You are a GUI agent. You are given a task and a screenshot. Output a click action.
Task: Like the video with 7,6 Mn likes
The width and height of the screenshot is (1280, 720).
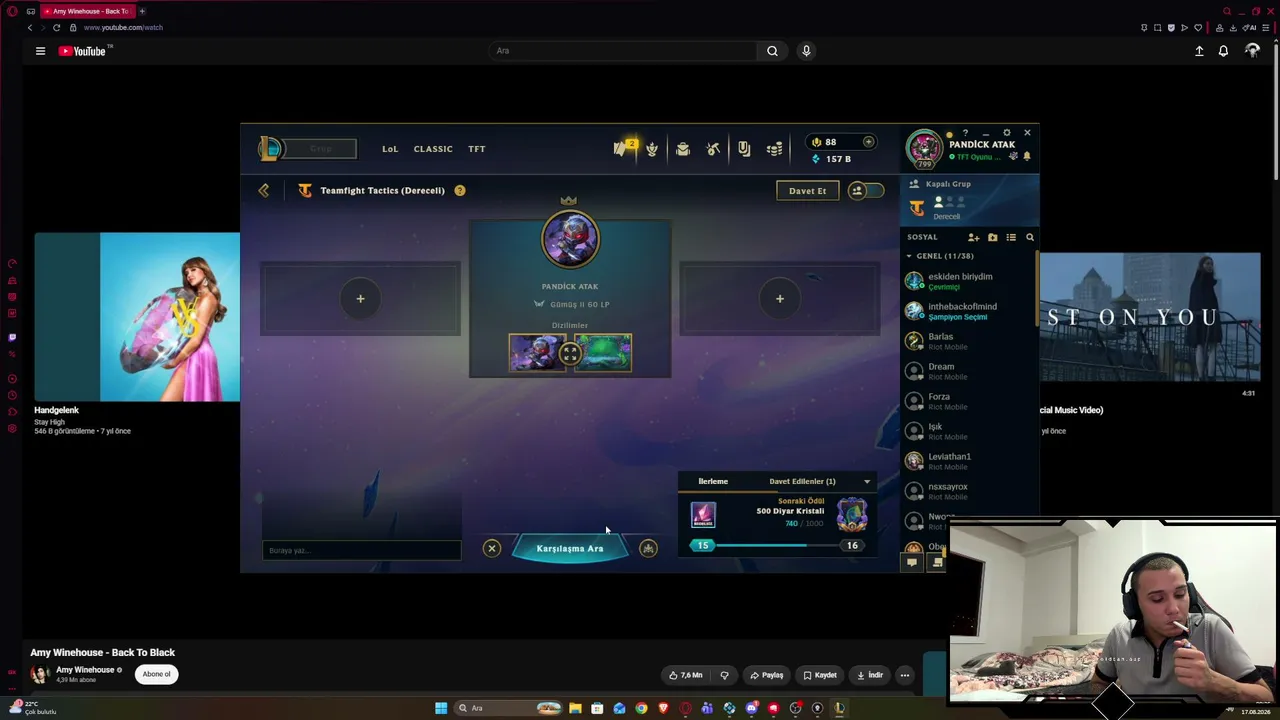pos(687,675)
